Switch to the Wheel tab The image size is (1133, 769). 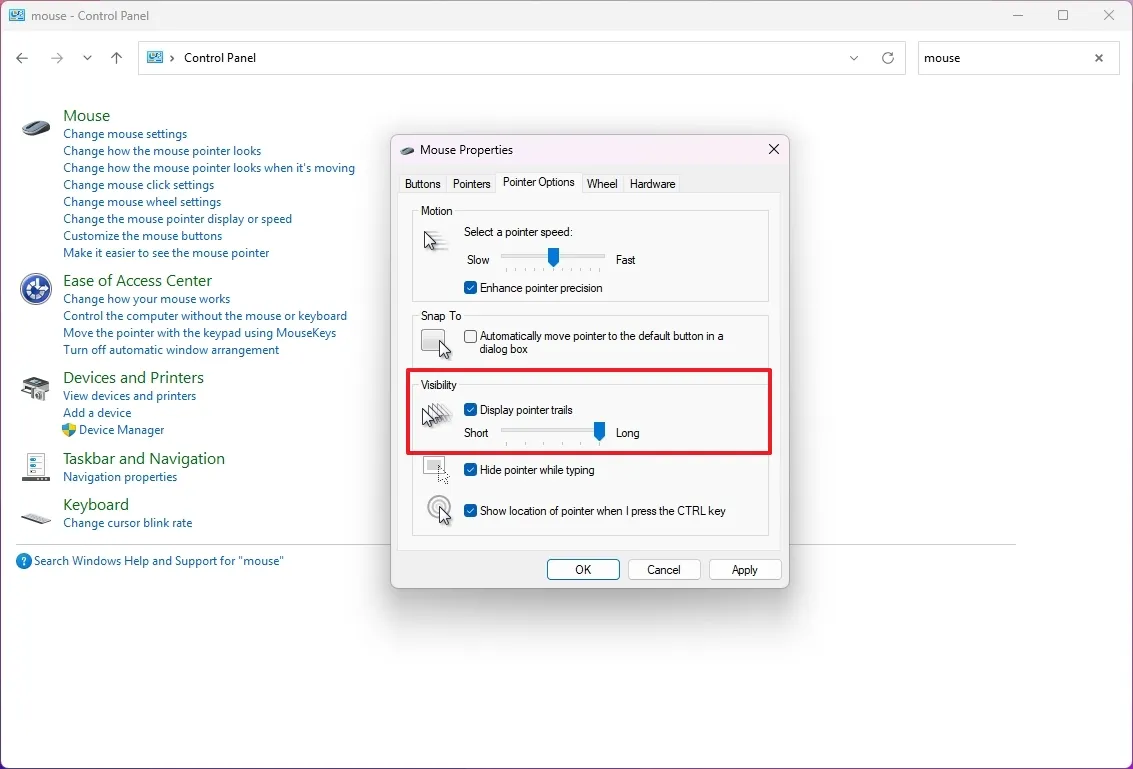coord(602,183)
